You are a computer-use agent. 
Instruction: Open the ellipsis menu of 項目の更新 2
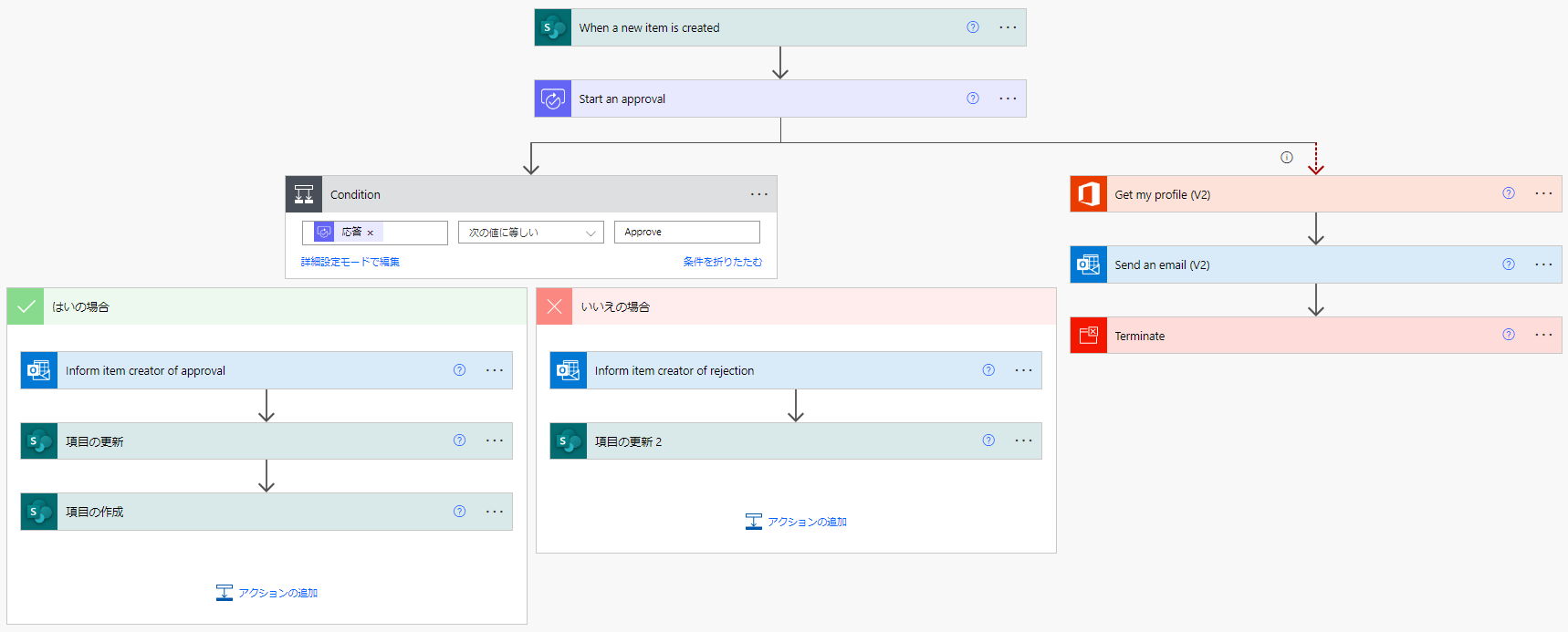pyautogui.click(x=1024, y=440)
